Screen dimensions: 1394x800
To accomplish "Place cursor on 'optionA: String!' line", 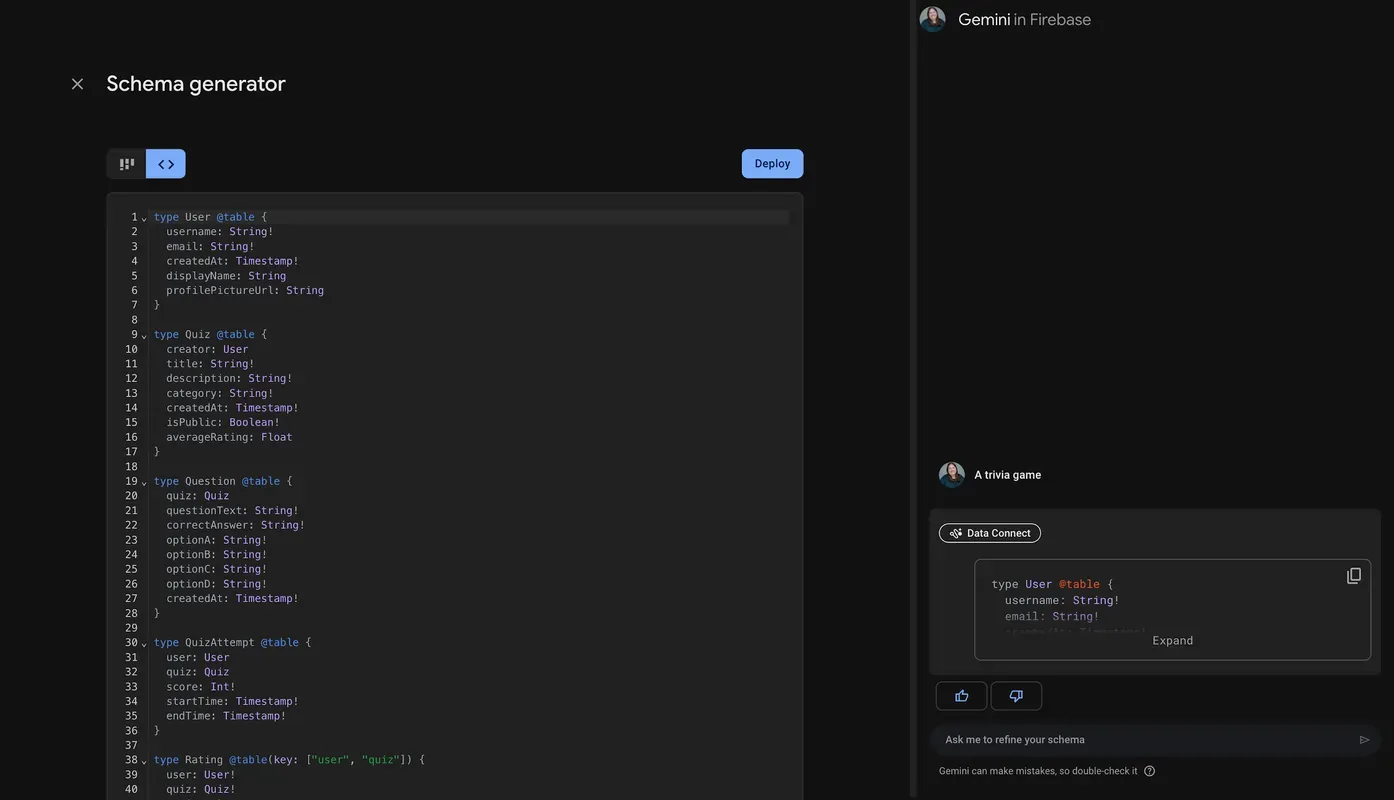I will click(217, 540).
